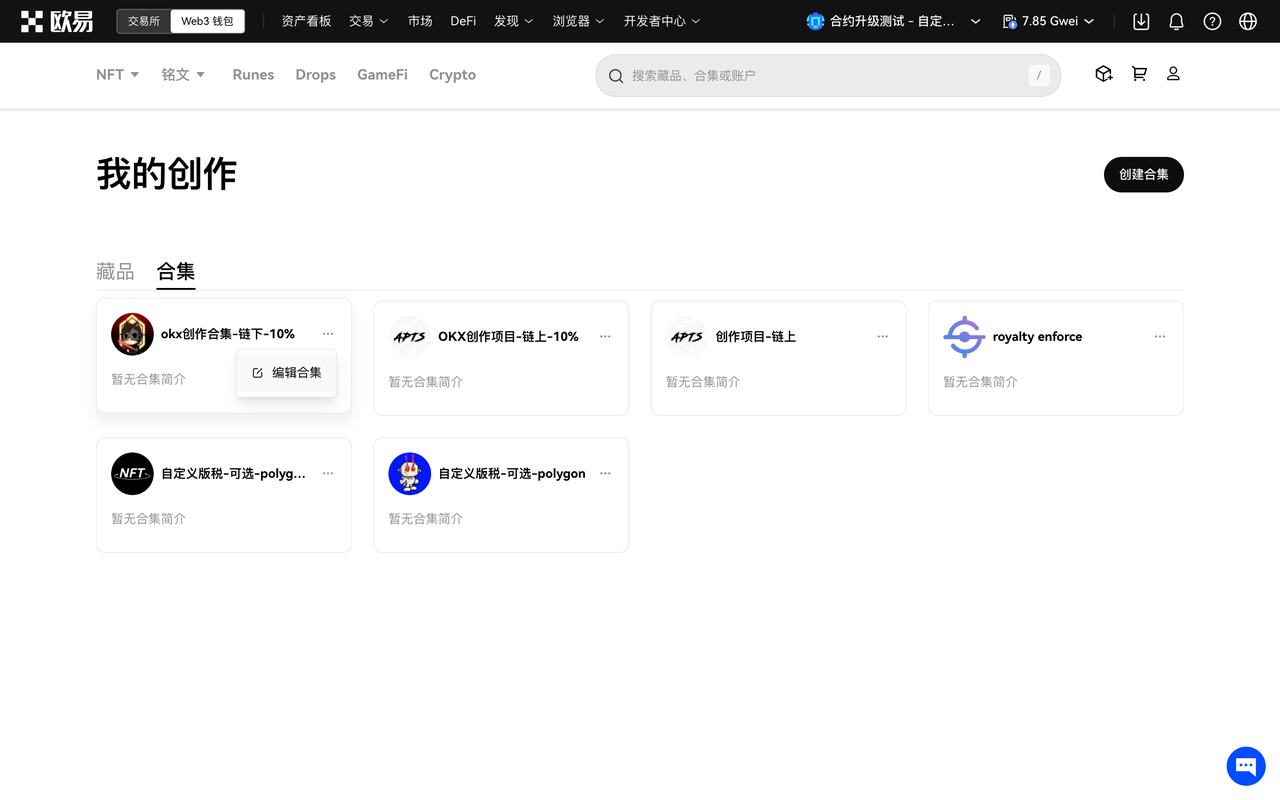Open the 7.85 Gwei network dropdown
This screenshot has height=800, width=1280.
1048,21
